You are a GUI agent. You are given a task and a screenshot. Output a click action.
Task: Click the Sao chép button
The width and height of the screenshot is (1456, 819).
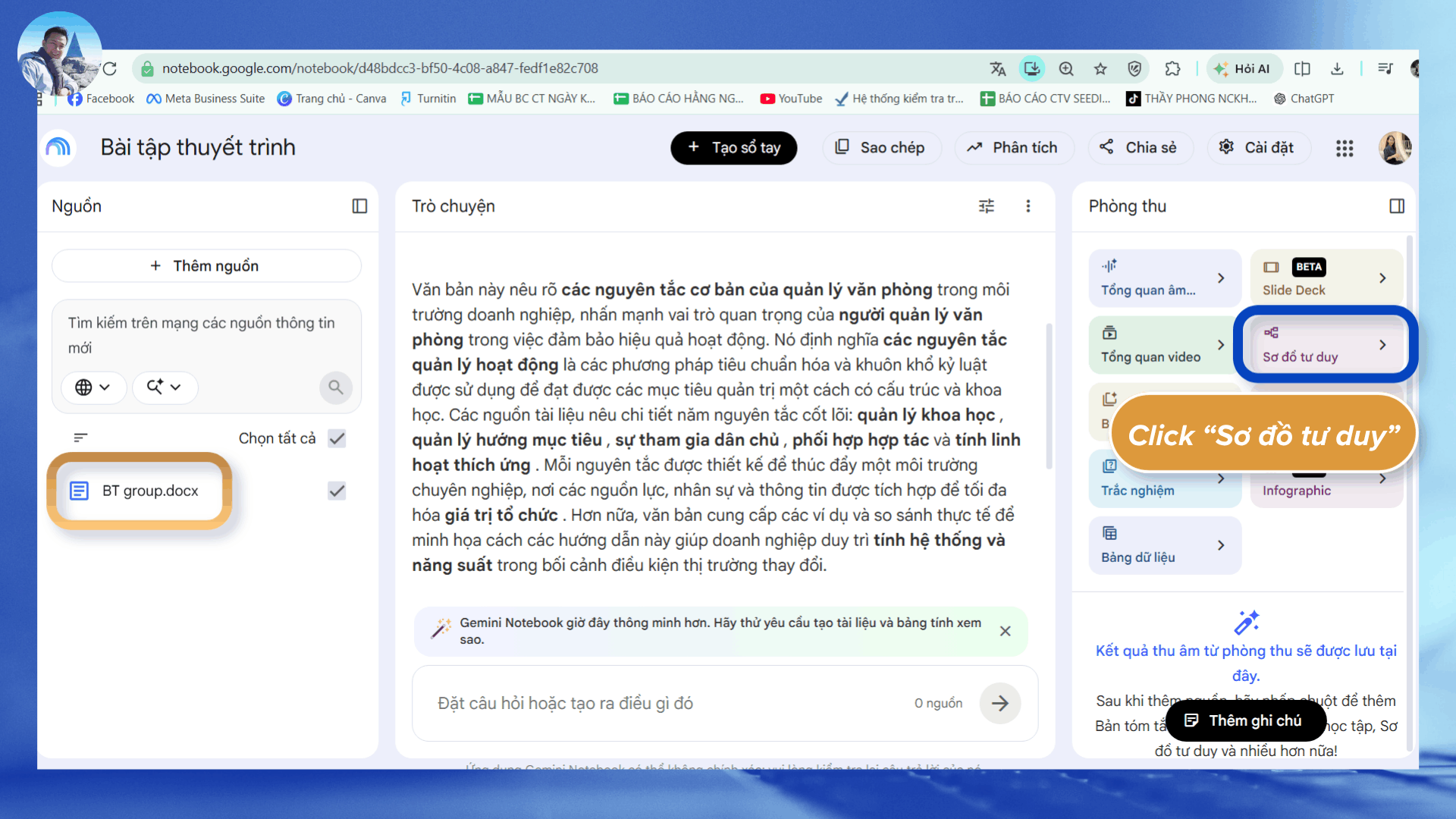coord(882,148)
